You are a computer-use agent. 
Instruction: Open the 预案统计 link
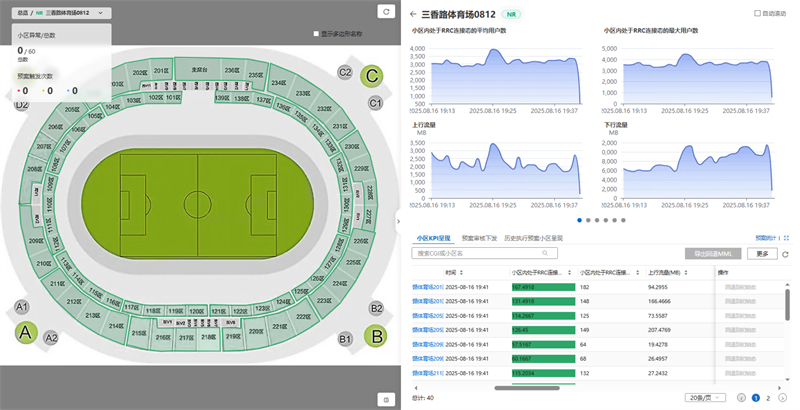click(x=765, y=238)
